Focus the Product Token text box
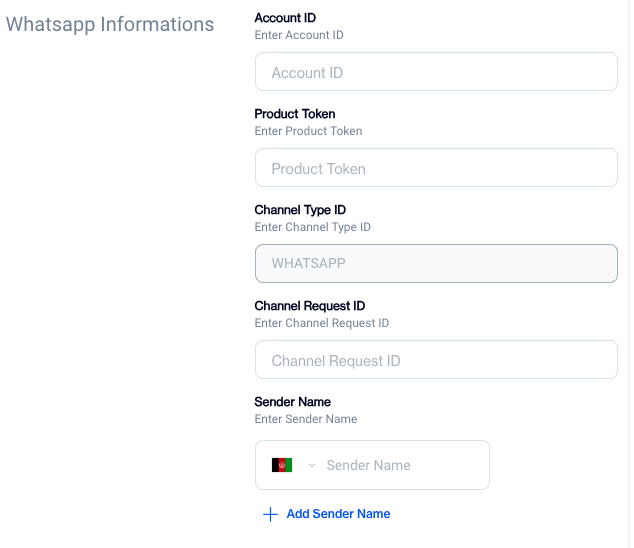The width and height of the screenshot is (634, 548). pyautogui.click(x=436, y=167)
